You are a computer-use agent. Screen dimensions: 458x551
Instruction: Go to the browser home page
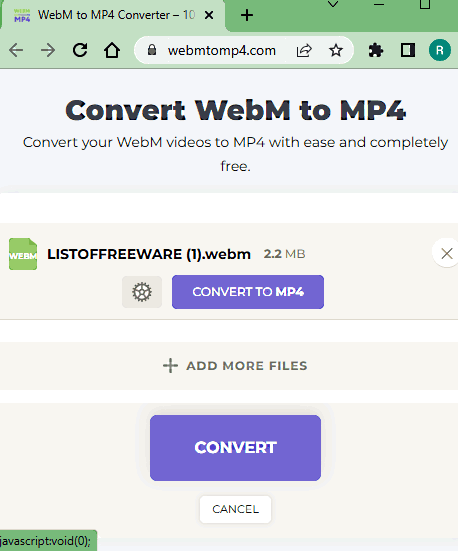point(112,50)
